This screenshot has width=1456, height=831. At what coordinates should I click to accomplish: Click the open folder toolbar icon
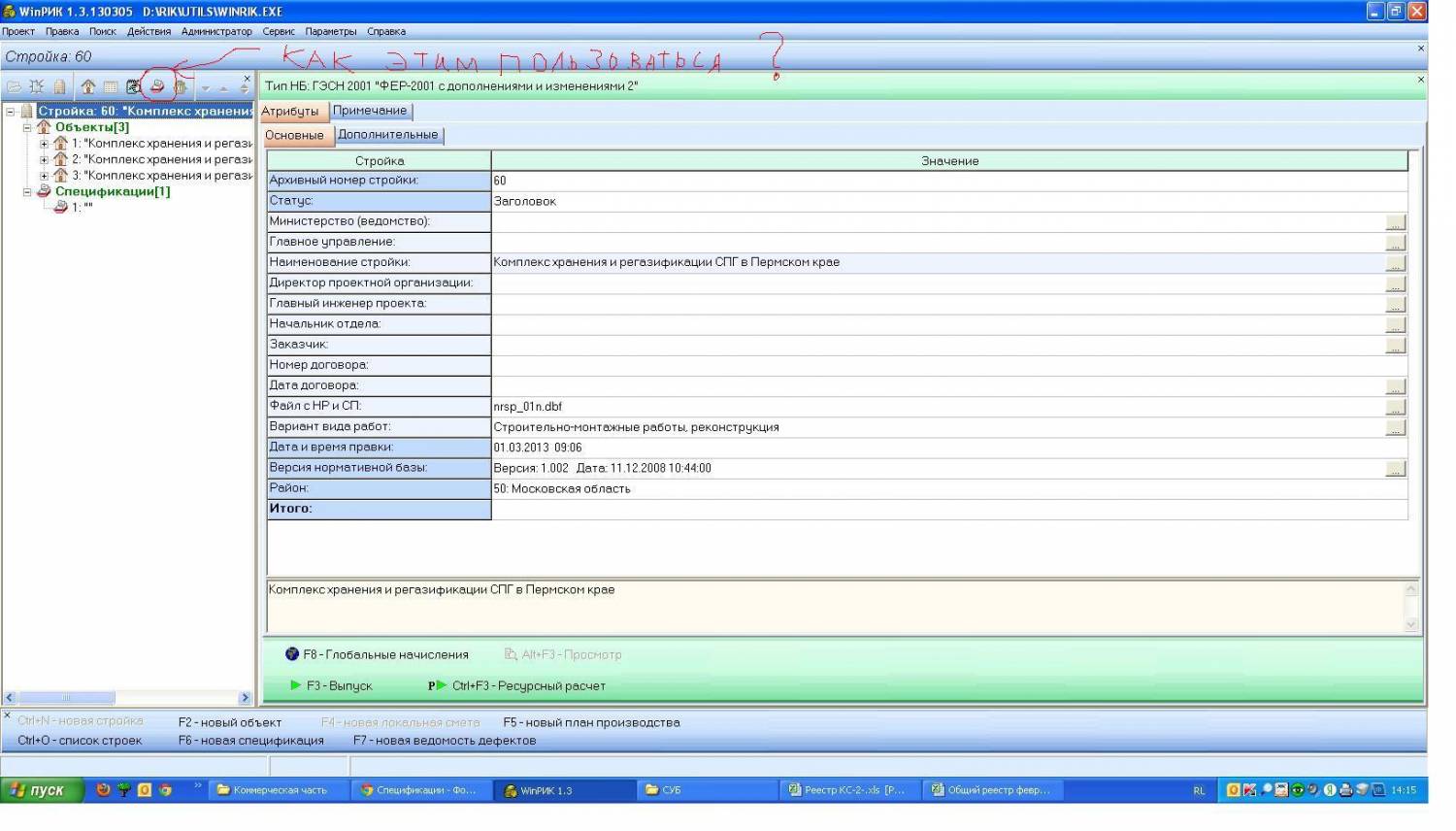[15, 86]
